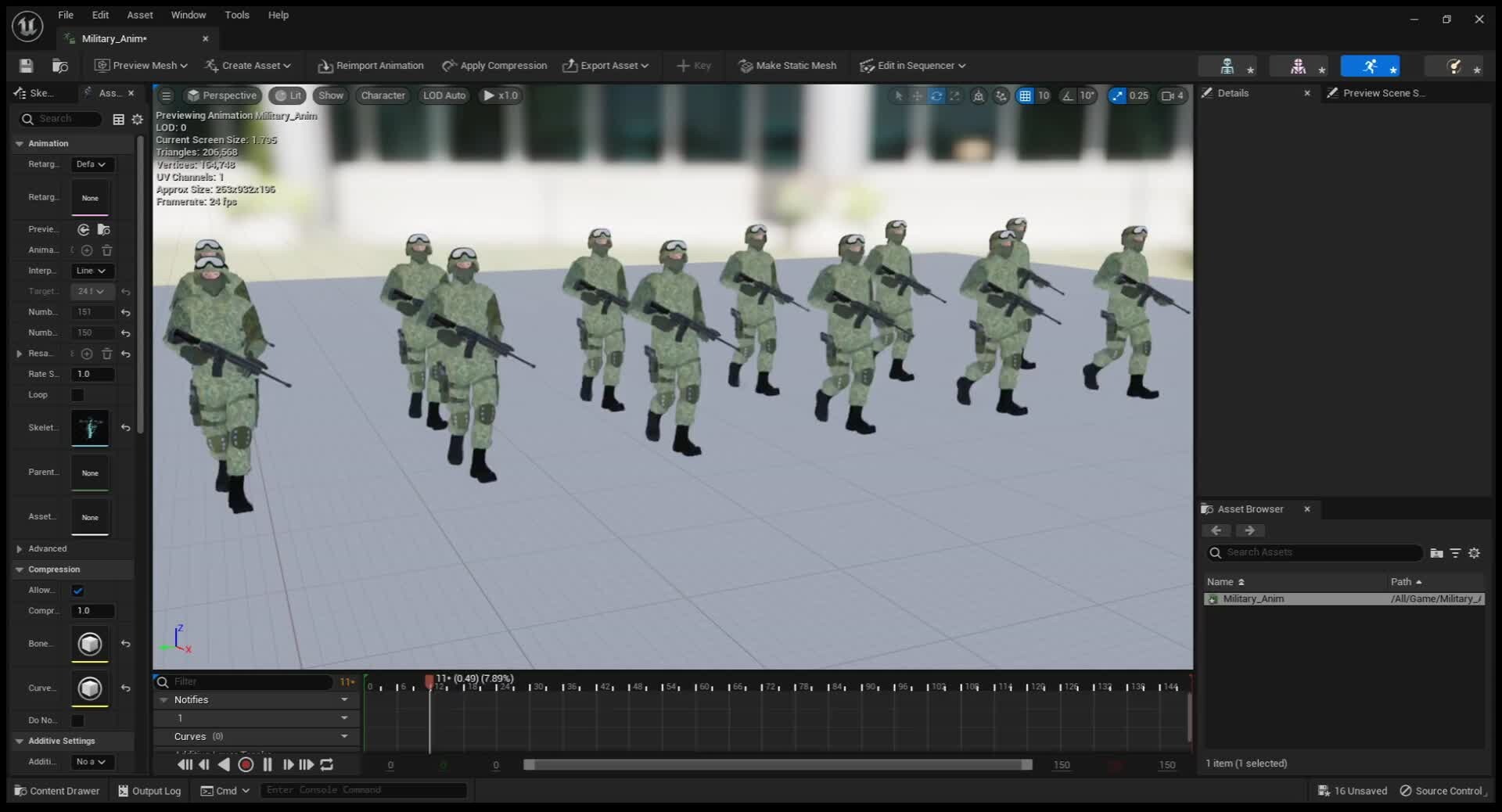Click the Animation editor running-figure icon
Image resolution: width=1502 pixels, height=812 pixels.
[1370, 66]
